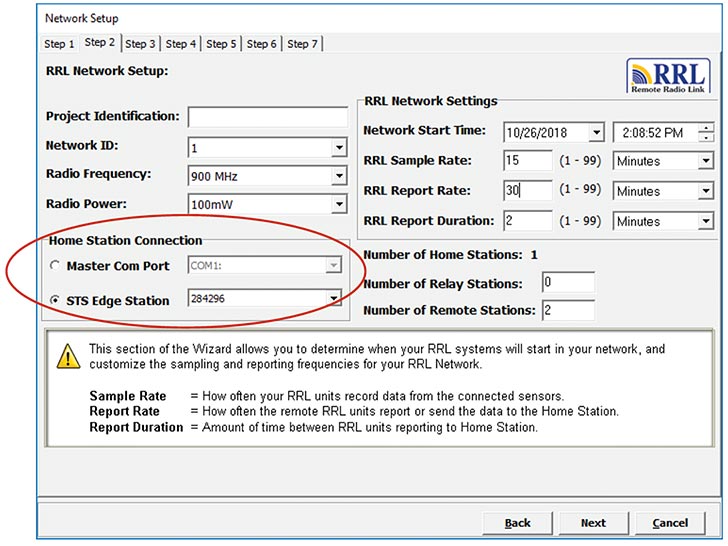
Task: Open the Network Start Time date picker
Action: coord(596,132)
